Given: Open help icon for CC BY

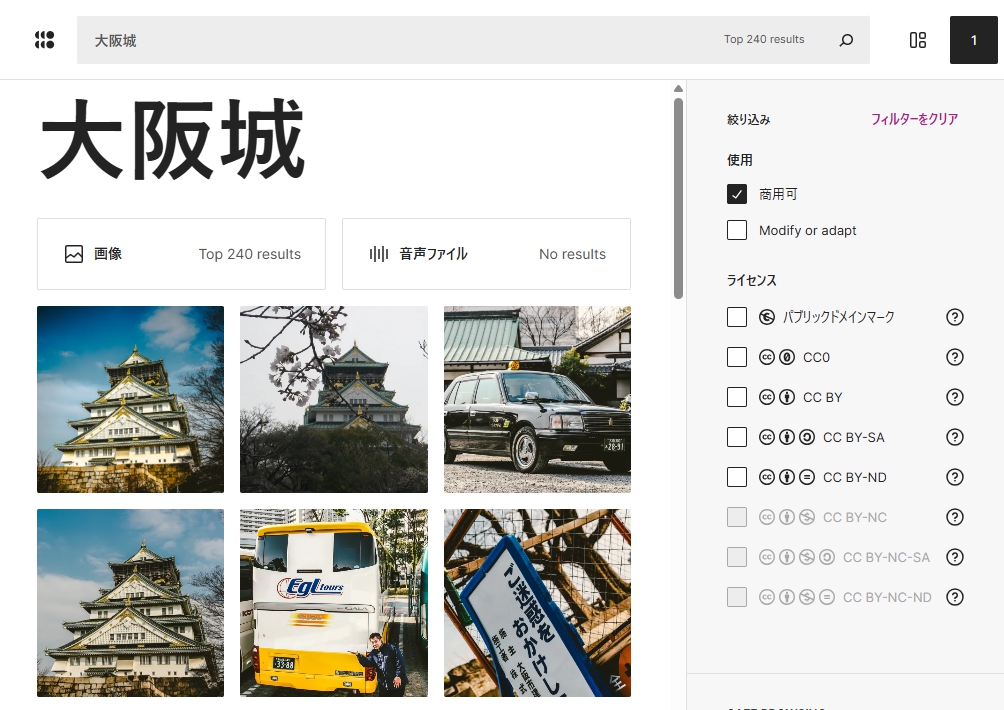Looking at the screenshot, I should [955, 397].
